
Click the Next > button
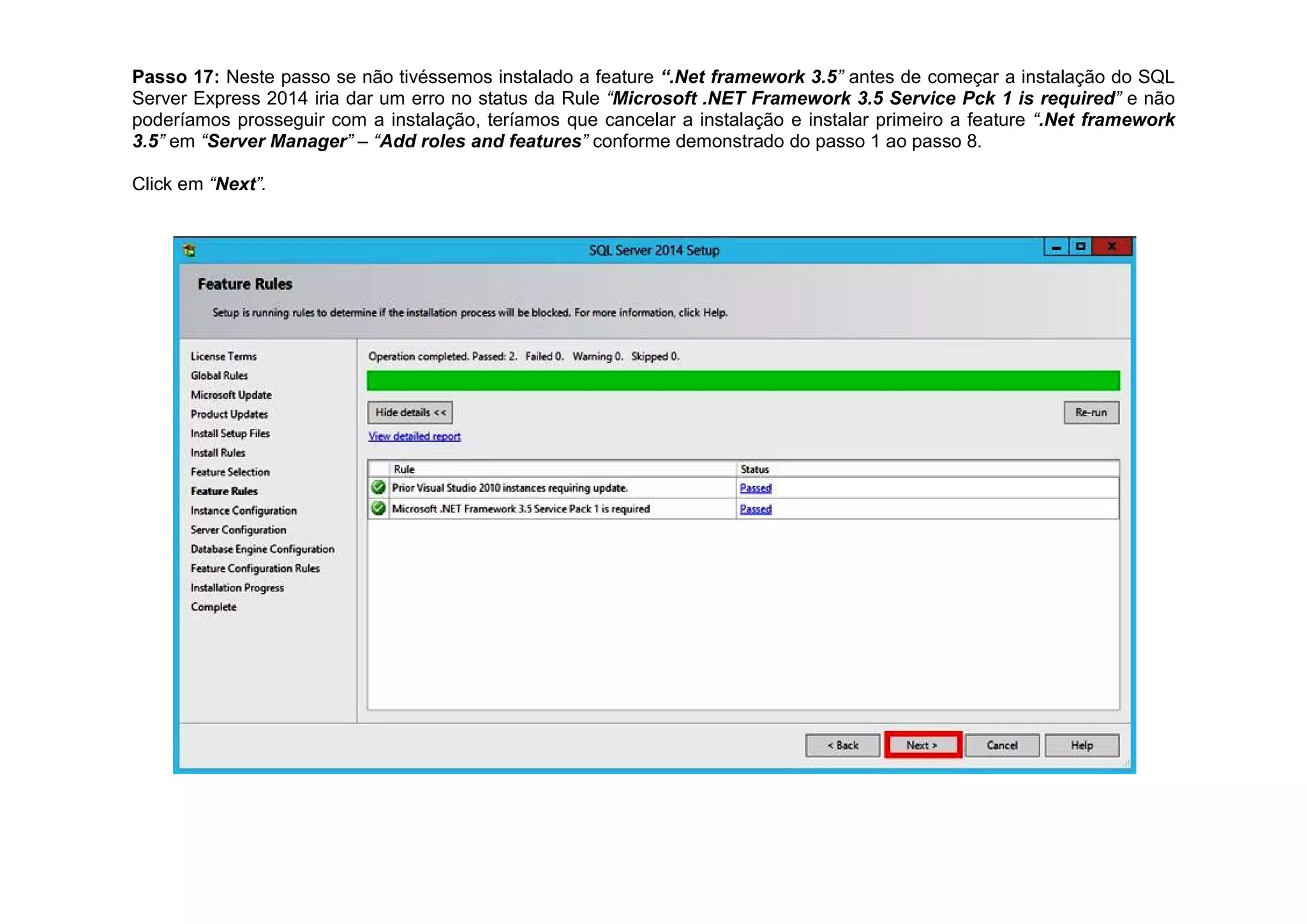tap(922, 745)
